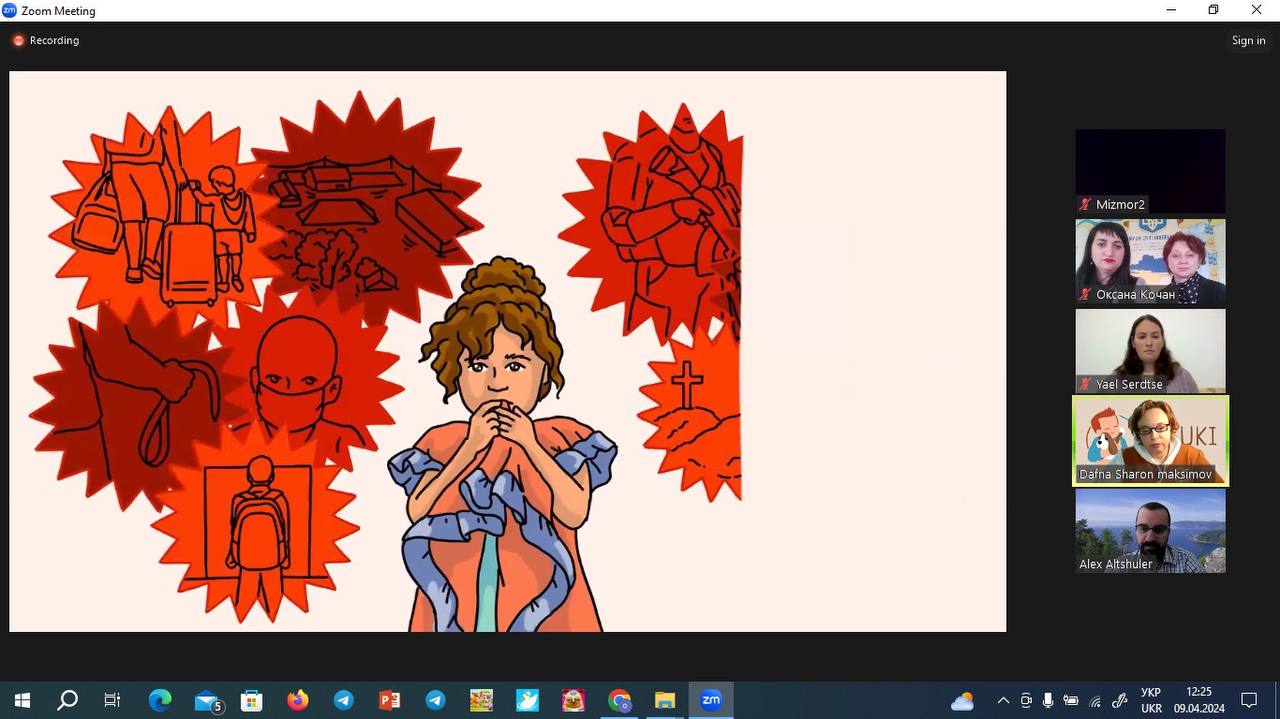Viewport: 1280px width, 719px height.
Task: Open the УКР keyboard language switcher
Action: [1151, 701]
